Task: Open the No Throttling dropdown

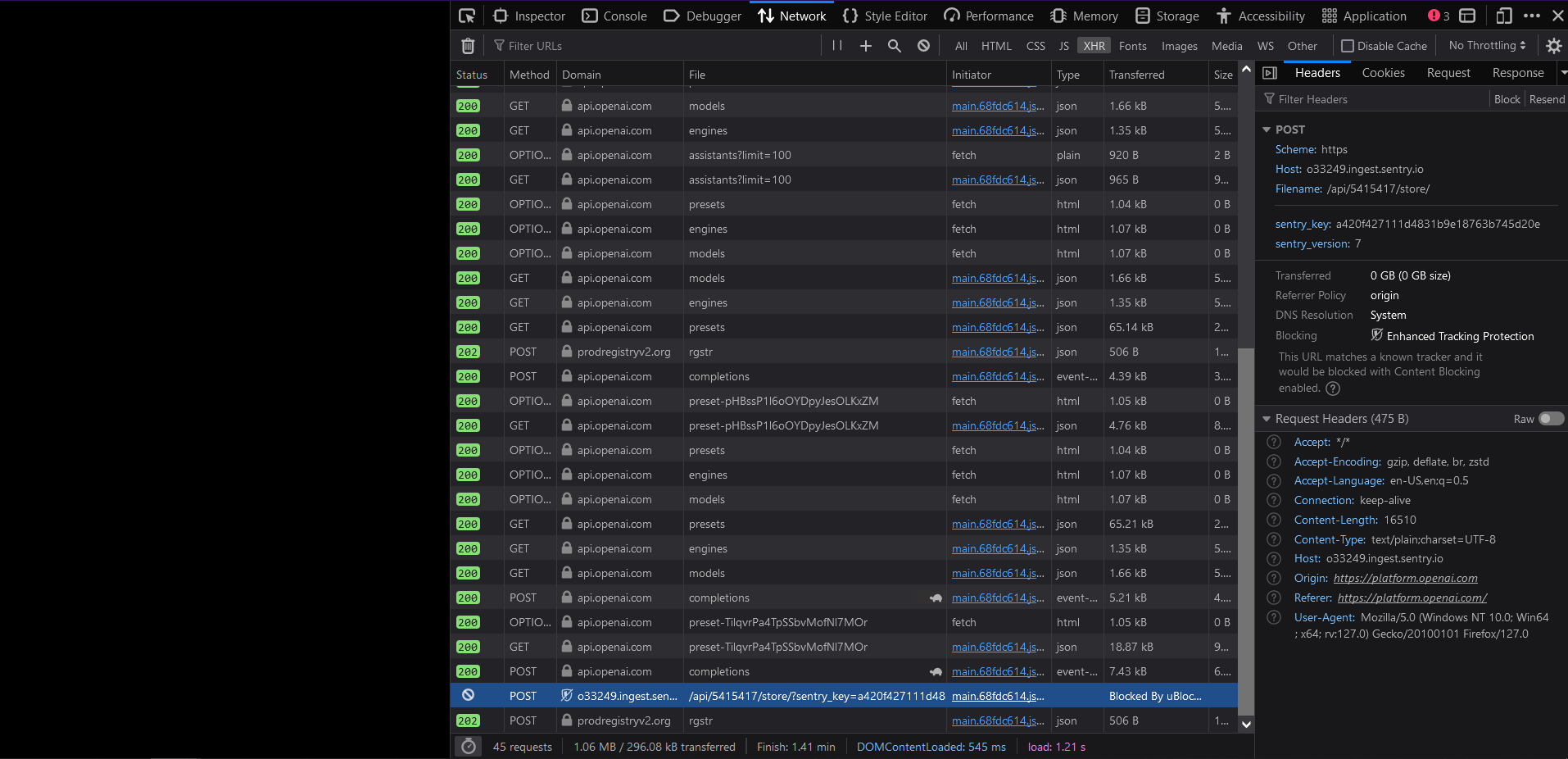Action: pos(1485,45)
